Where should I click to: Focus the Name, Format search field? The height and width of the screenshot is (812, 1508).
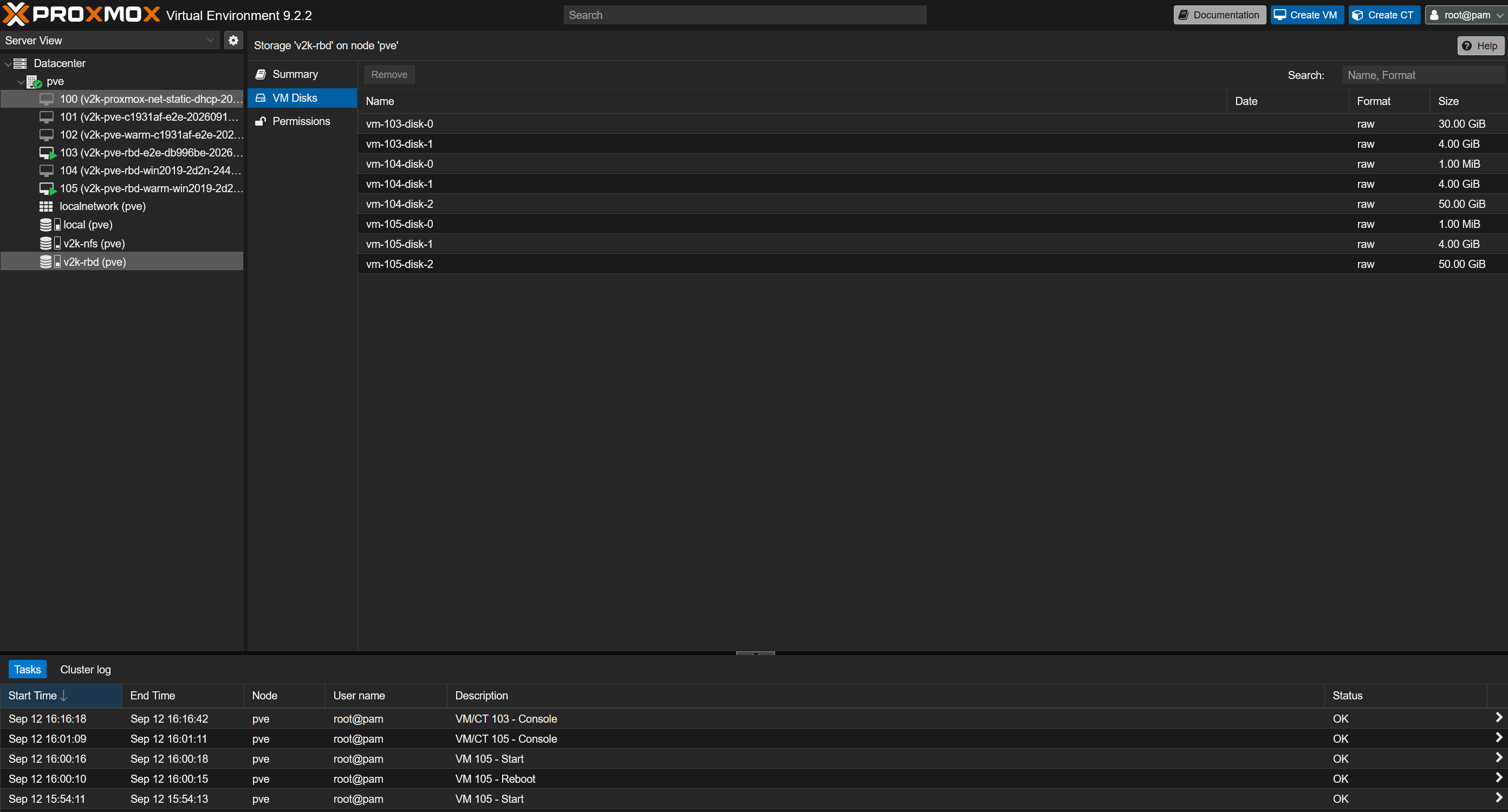tap(1422, 75)
